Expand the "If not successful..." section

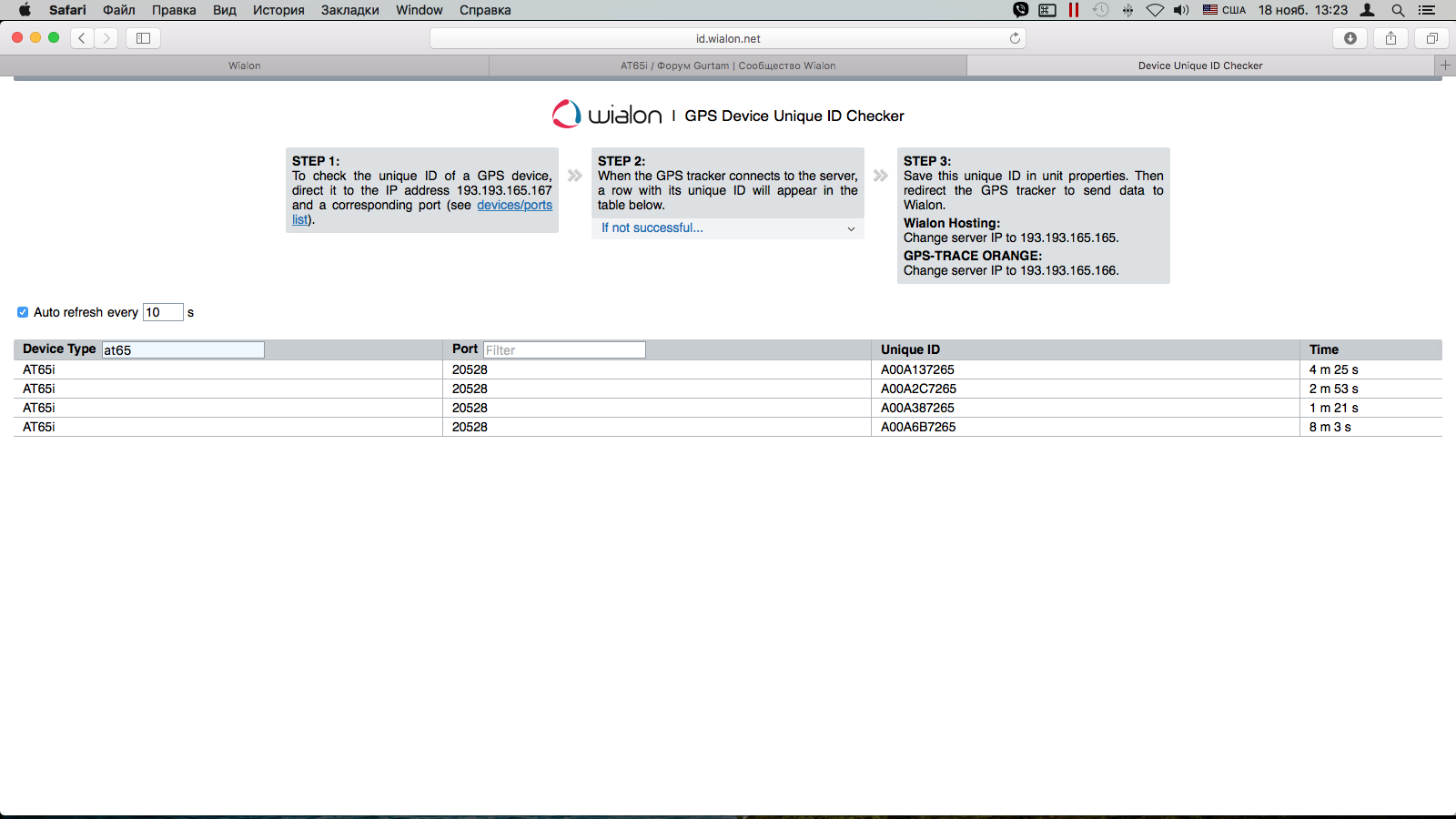point(727,228)
